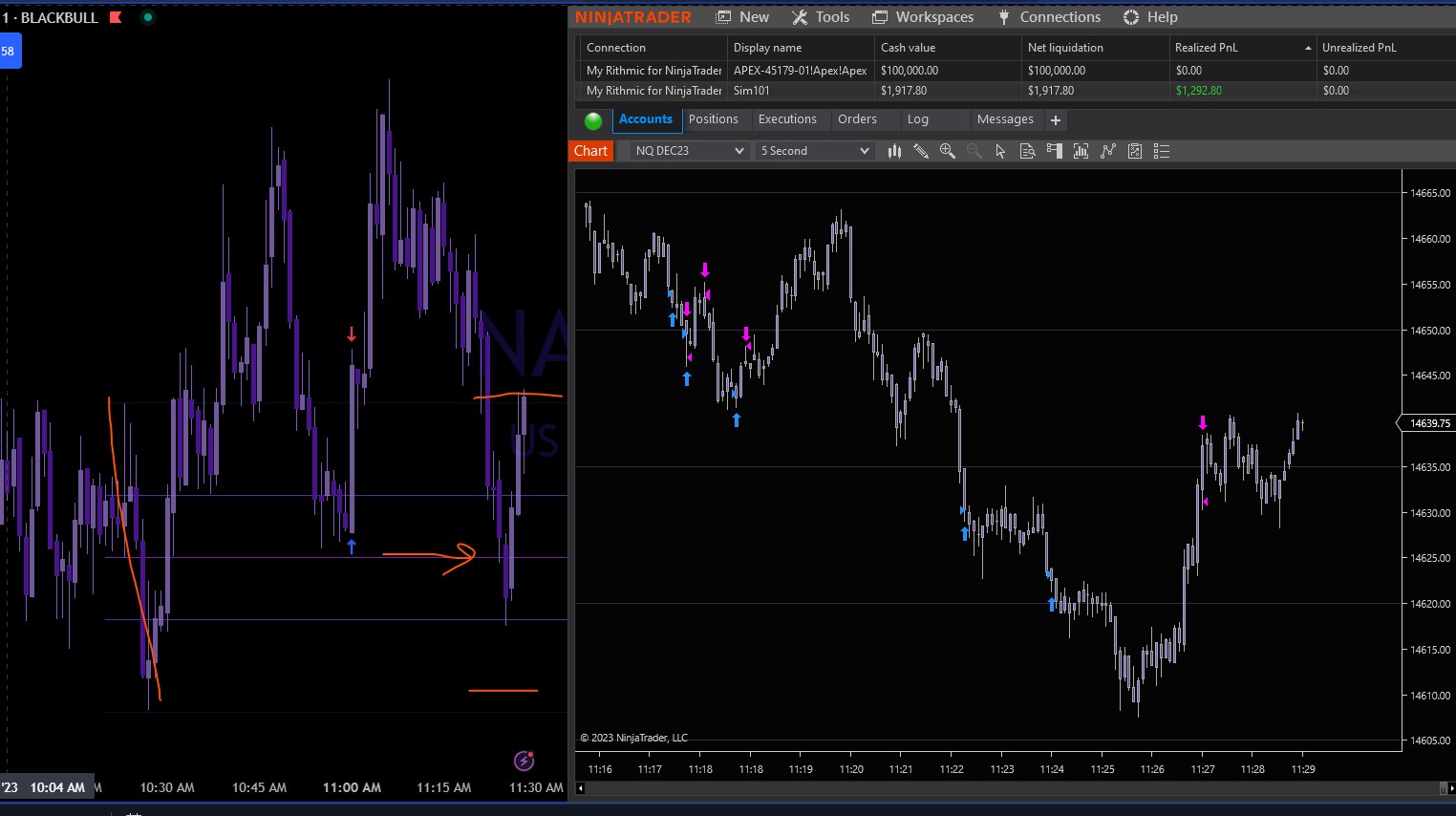Click the green connection status indicator
This screenshot has height=816, width=1456.
(593, 120)
